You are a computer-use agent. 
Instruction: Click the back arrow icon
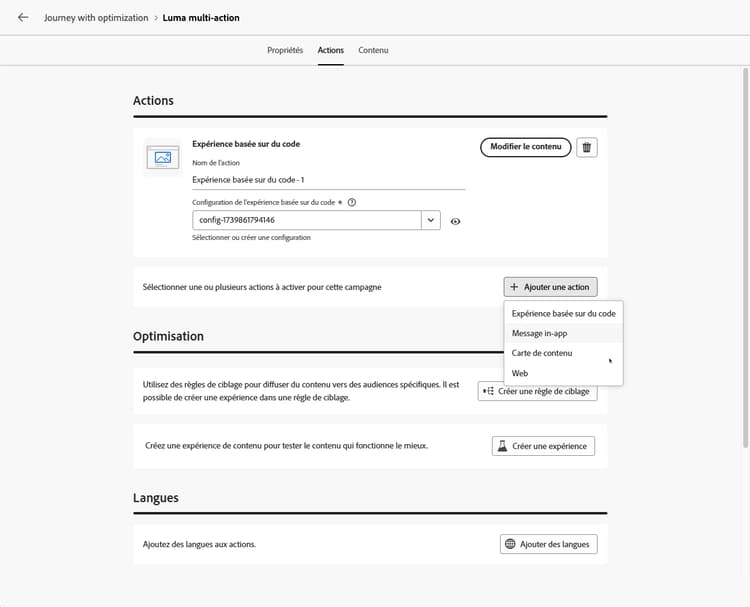pyautogui.click(x=22, y=18)
